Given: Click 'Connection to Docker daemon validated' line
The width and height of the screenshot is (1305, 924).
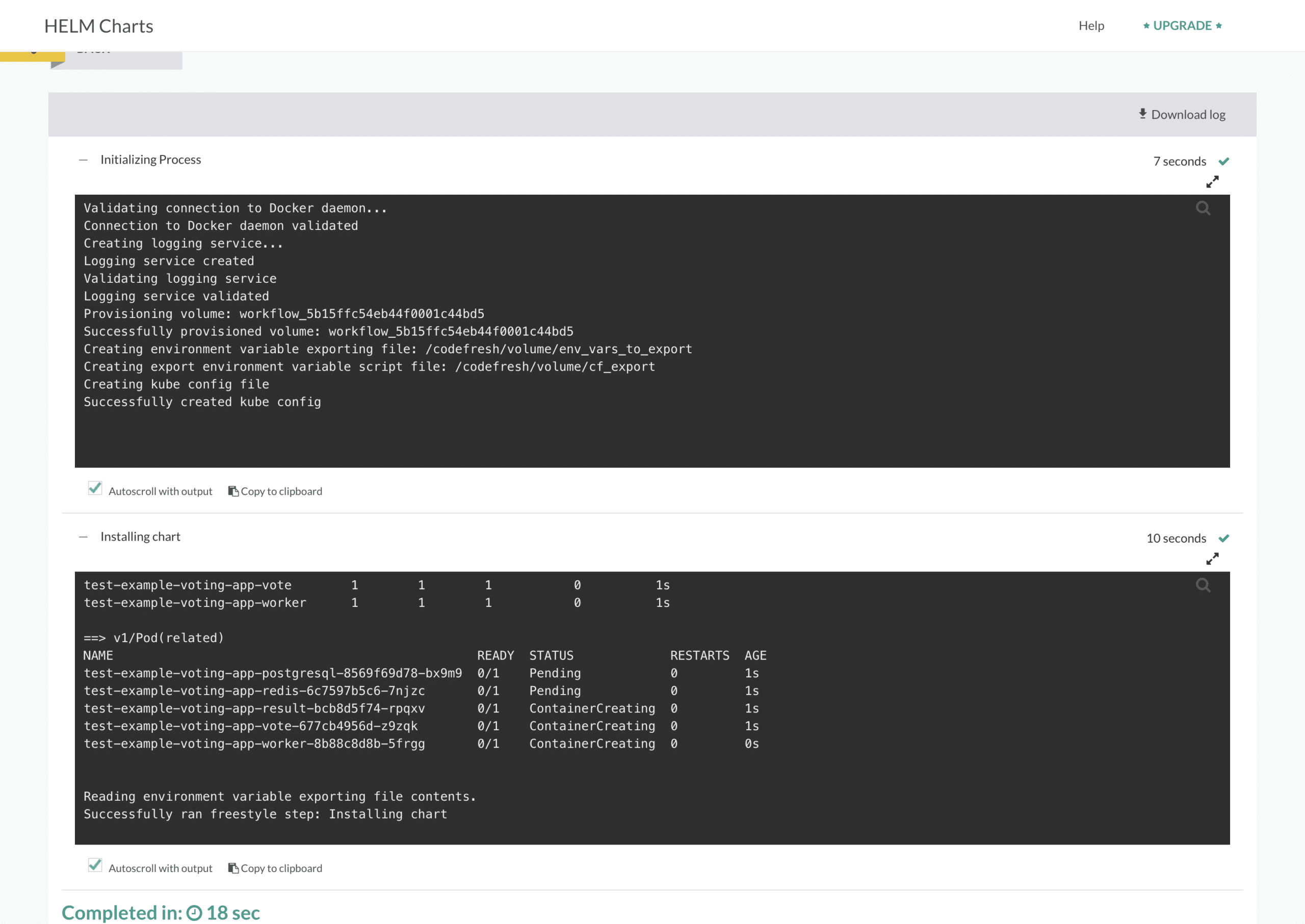Looking at the screenshot, I should point(221,226).
